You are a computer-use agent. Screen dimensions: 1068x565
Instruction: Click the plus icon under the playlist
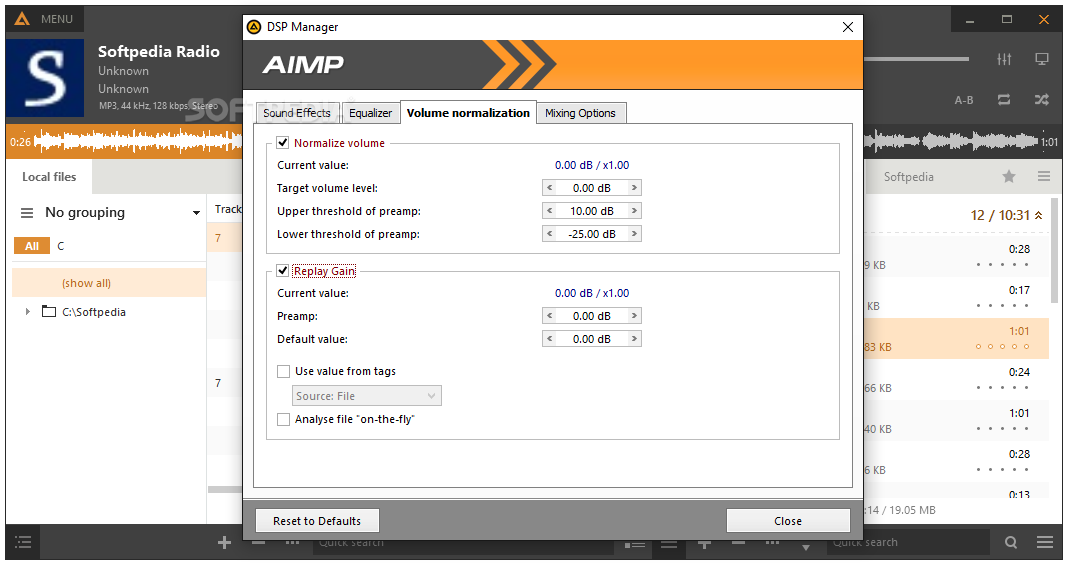point(704,543)
